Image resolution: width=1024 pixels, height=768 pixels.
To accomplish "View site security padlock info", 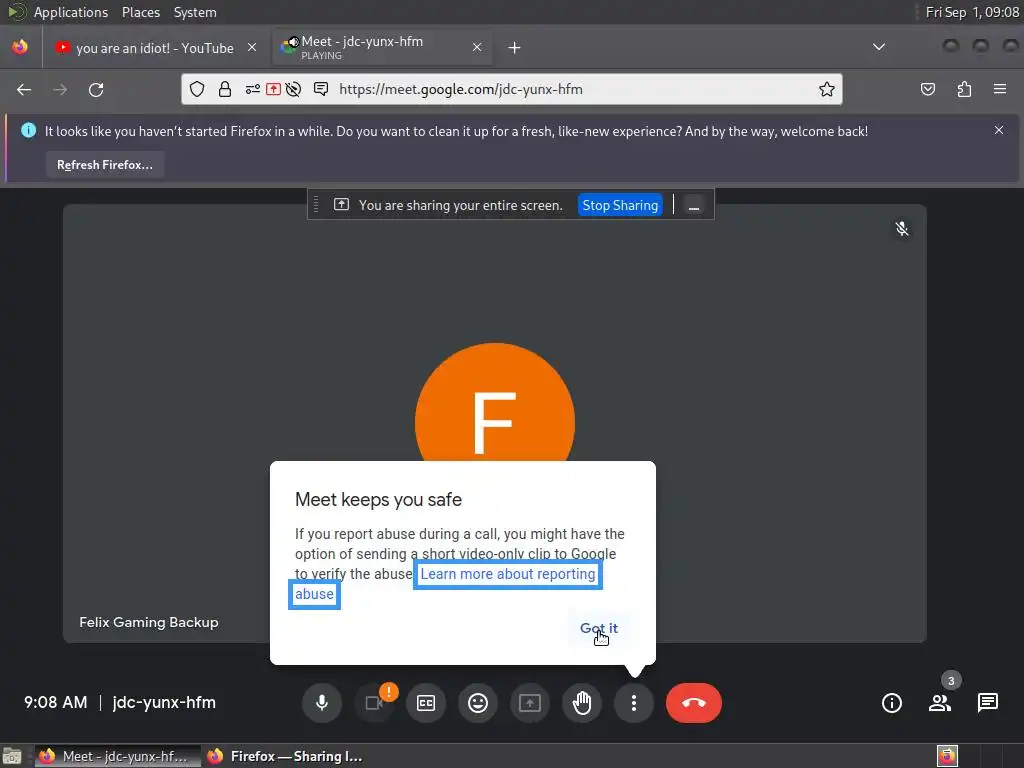I will click(225, 89).
